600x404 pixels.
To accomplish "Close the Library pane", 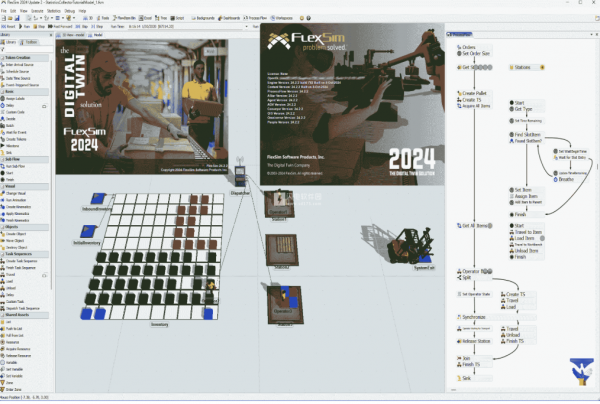I will pos(51,35).
